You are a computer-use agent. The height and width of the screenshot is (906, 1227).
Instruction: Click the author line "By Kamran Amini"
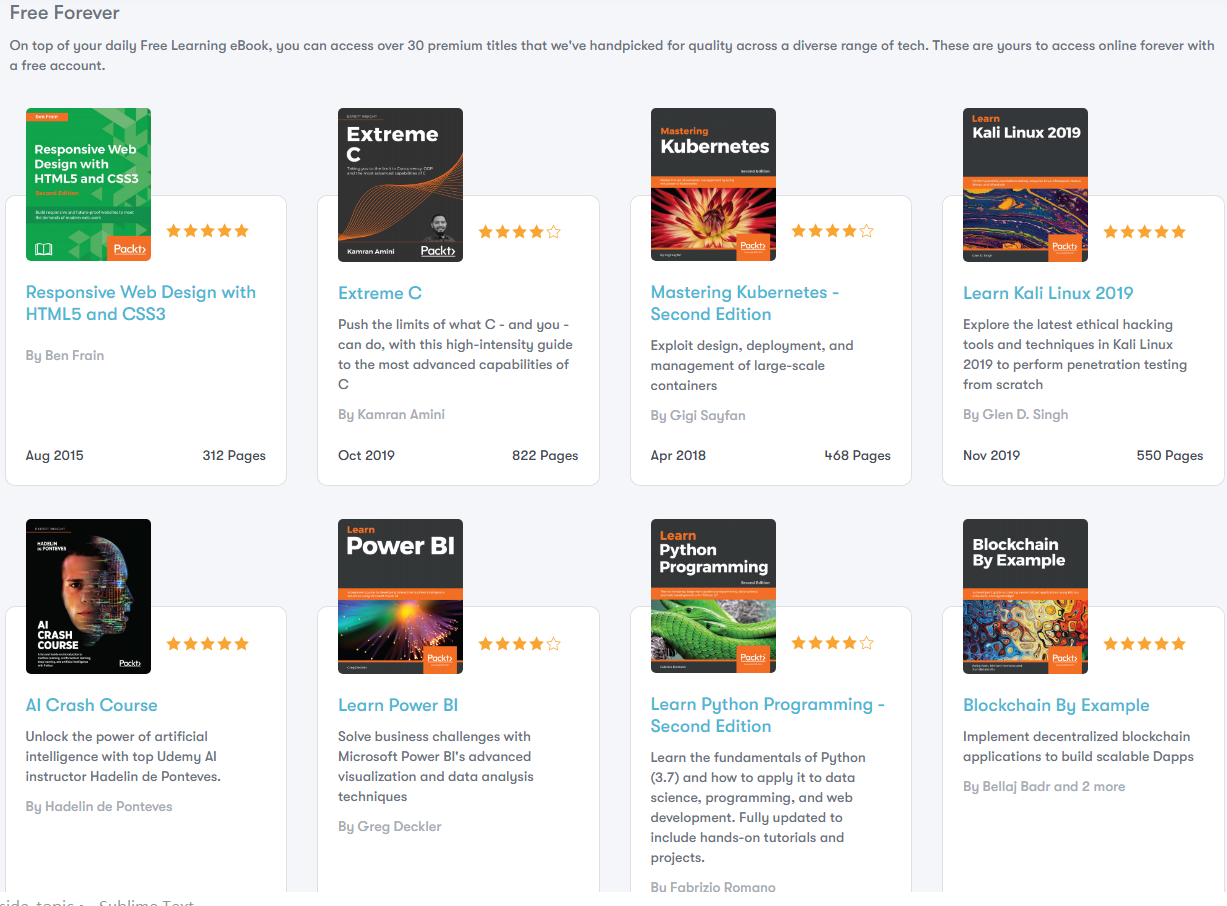392,414
